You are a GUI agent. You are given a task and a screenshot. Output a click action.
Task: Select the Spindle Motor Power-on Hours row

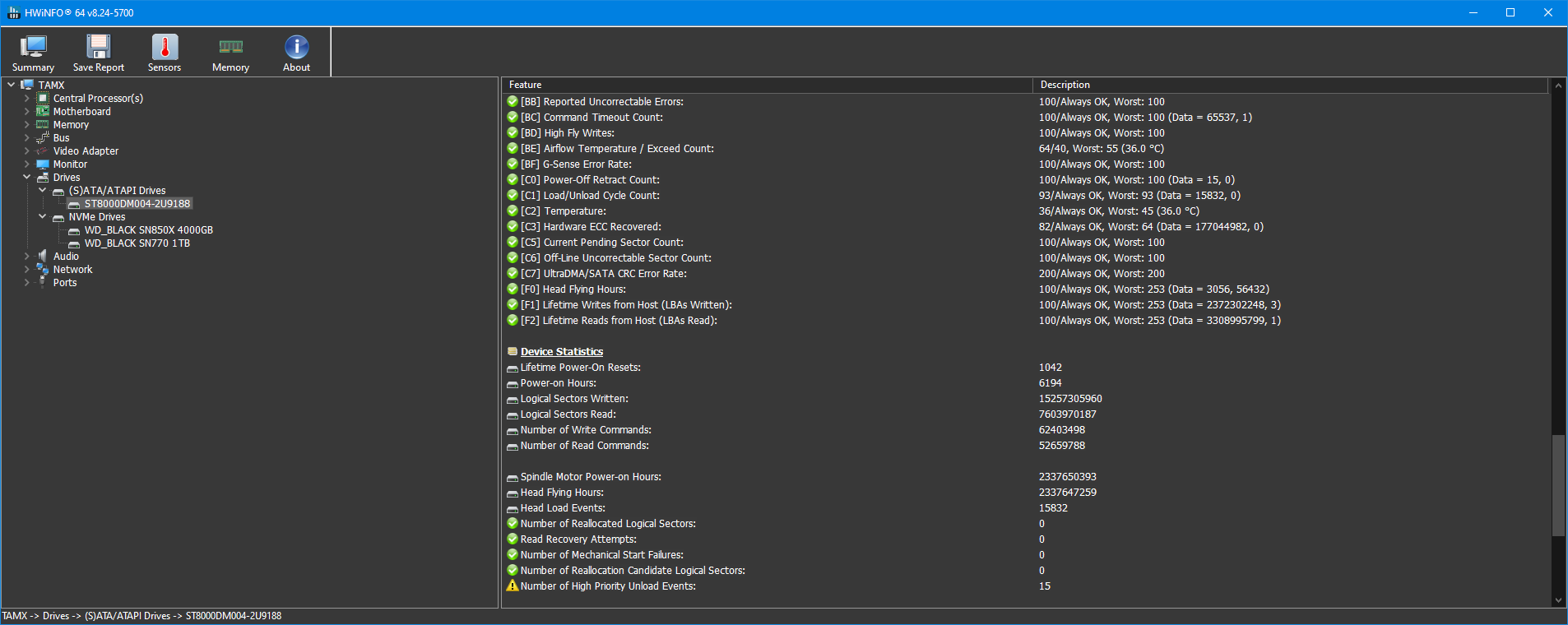pyautogui.click(x=1025, y=476)
